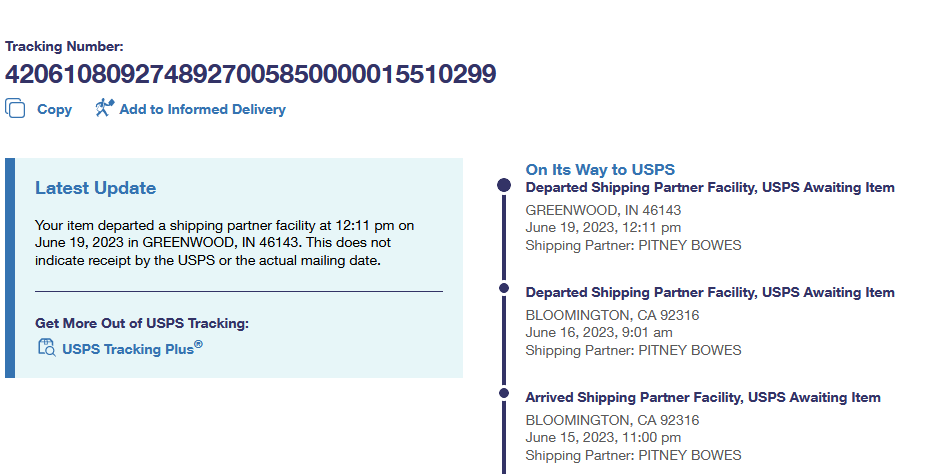Click the Get More Out of USPS Tracking label
This screenshot has width=932, height=474.
[x=141, y=323]
